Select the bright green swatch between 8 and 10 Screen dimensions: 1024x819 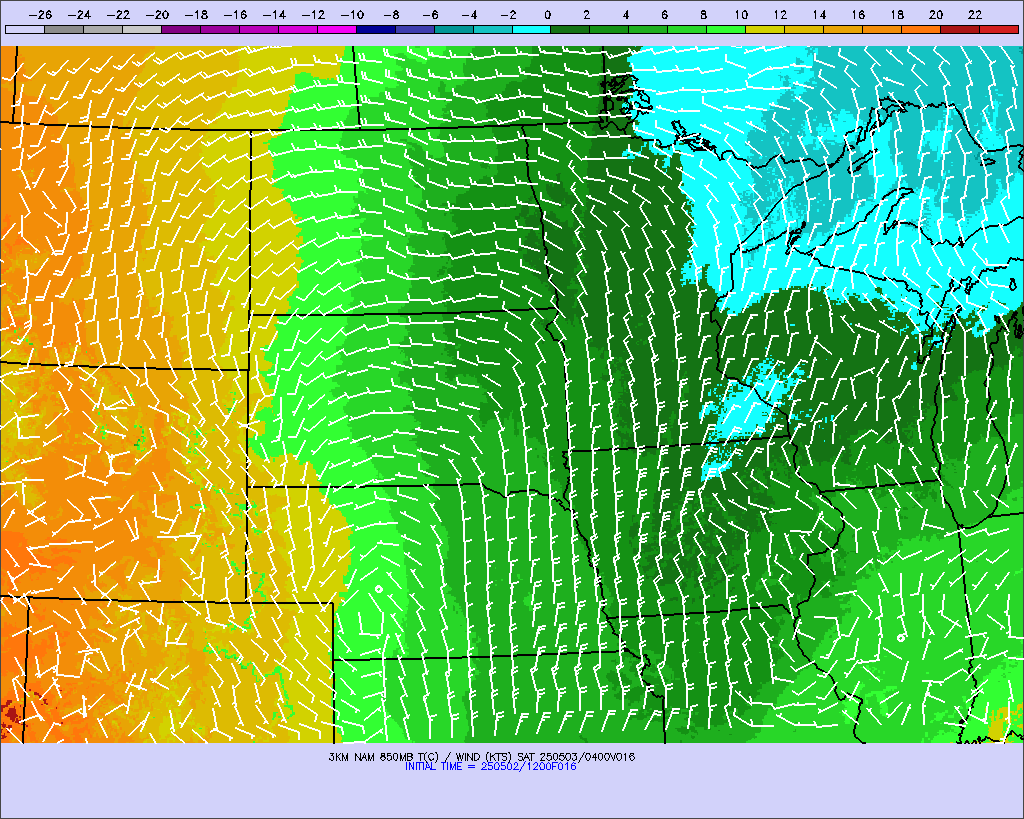coord(726,30)
